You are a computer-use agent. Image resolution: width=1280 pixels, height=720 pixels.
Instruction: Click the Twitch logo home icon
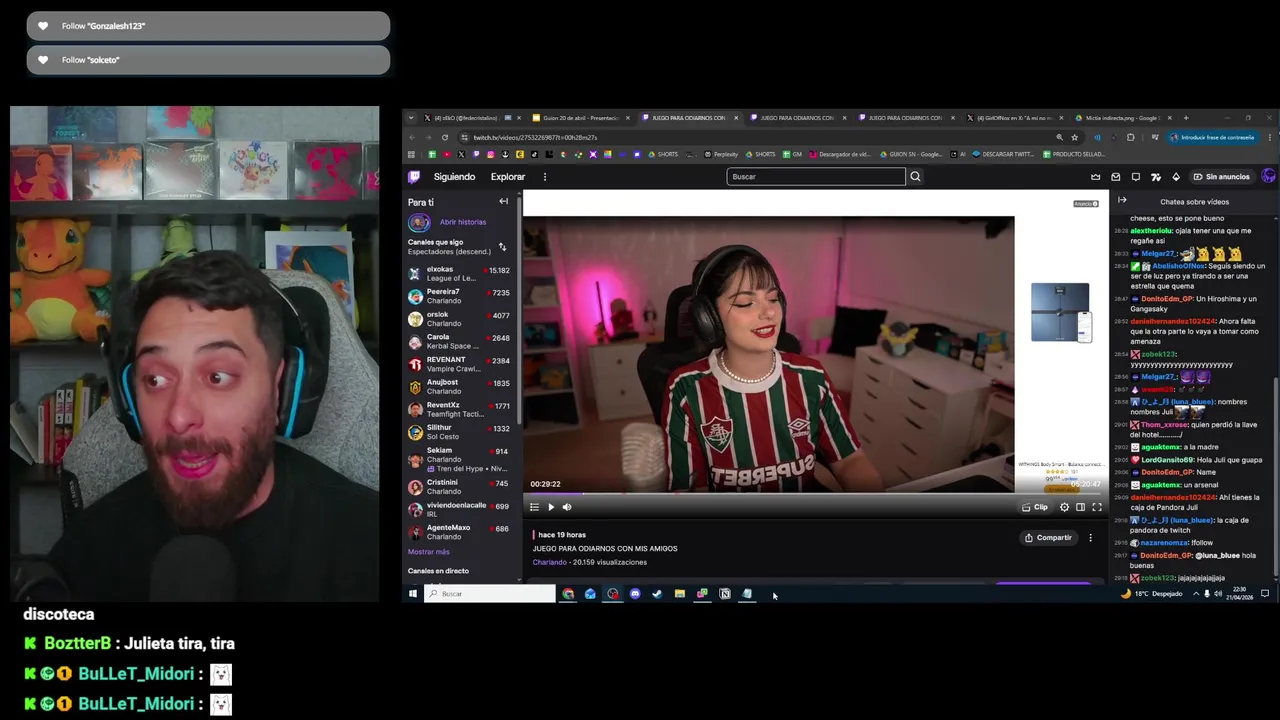(x=414, y=177)
